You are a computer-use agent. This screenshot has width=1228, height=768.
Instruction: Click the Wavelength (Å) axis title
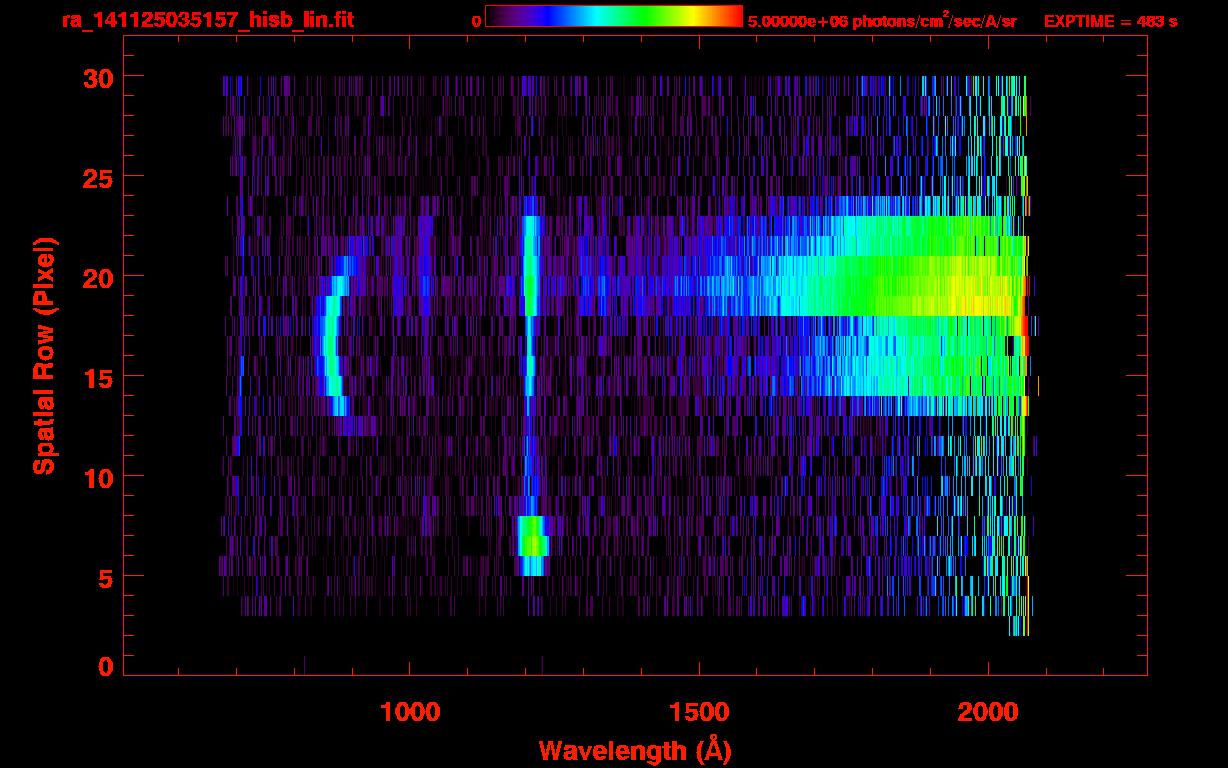635,750
